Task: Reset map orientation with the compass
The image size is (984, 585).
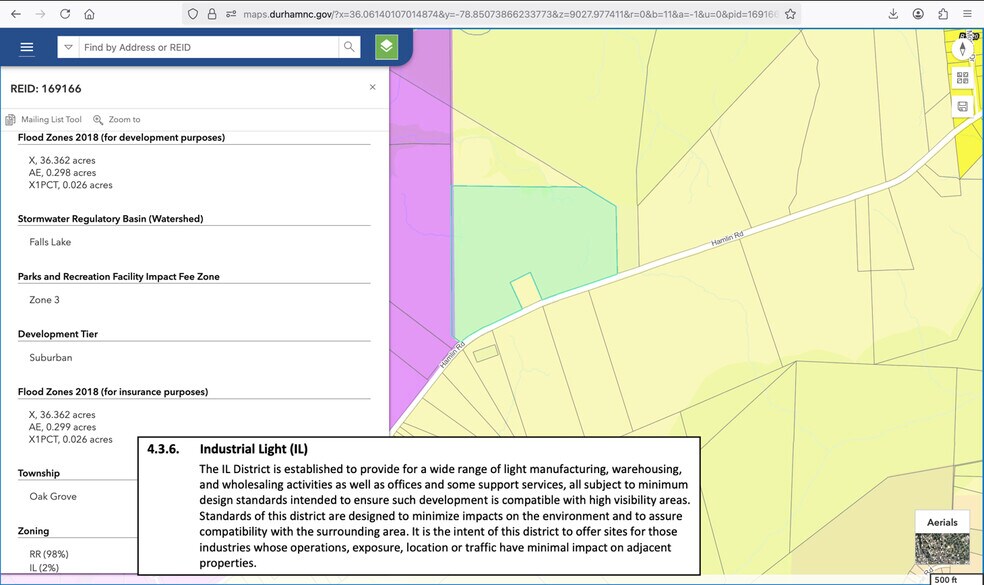Action: click(x=963, y=49)
